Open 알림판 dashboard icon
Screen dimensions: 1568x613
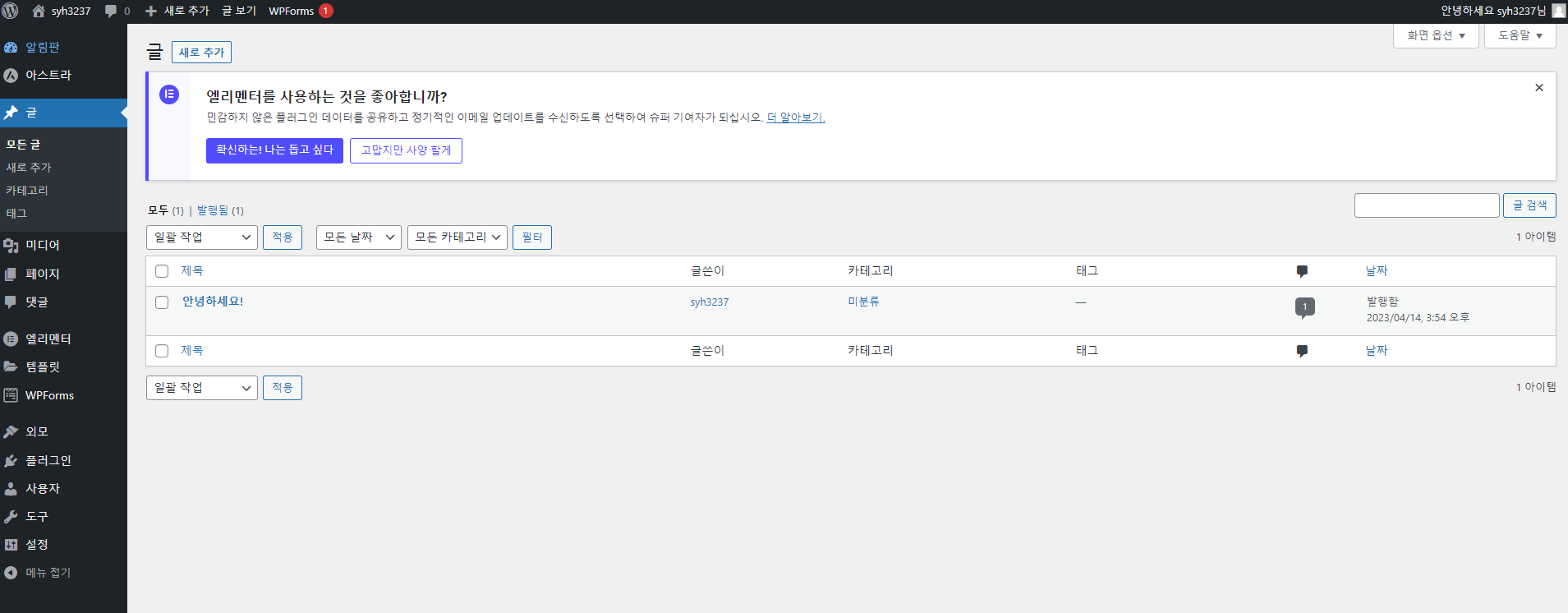[11, 47]
